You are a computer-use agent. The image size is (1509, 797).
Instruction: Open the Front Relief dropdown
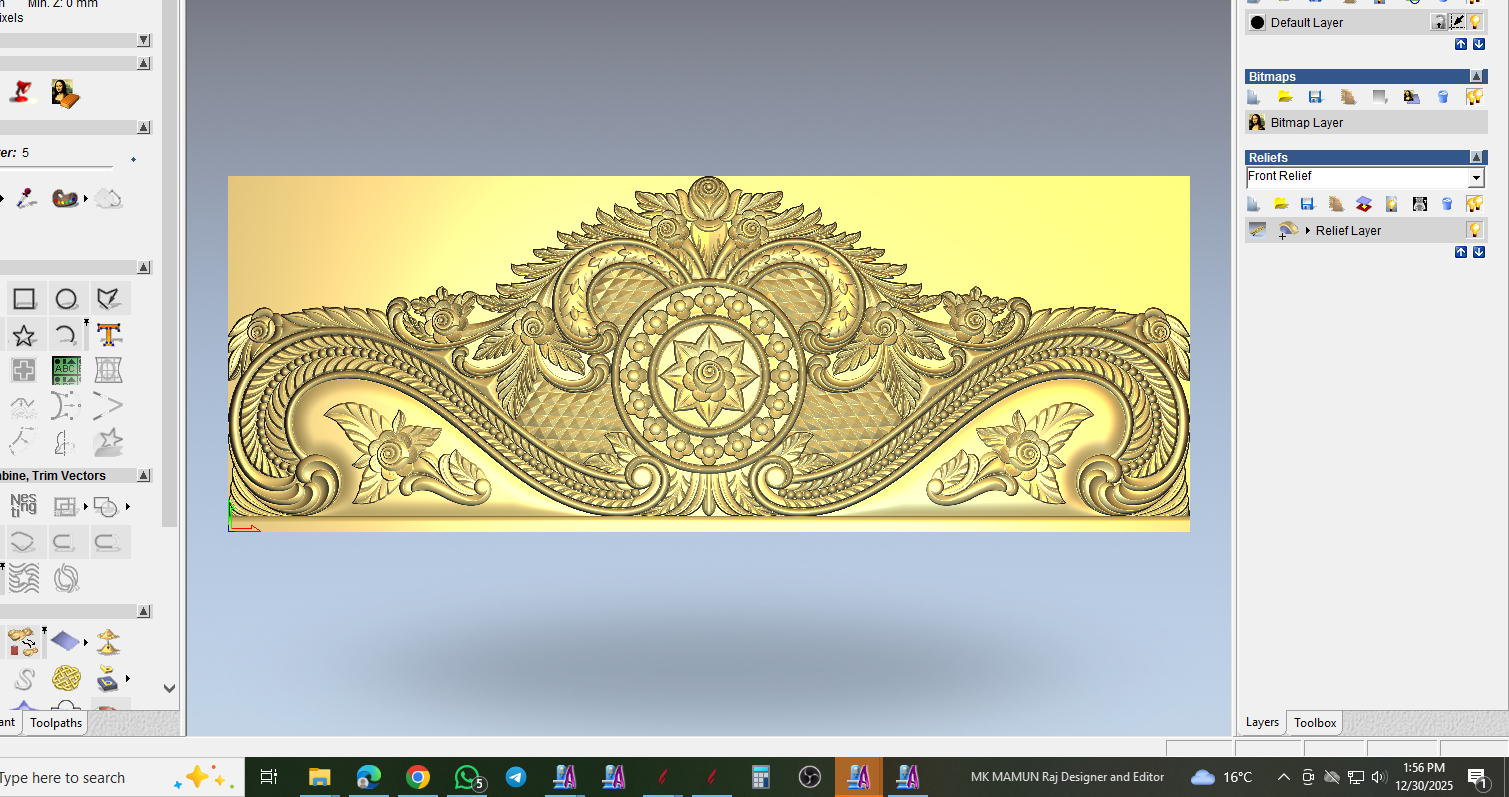click(x=1476, y=177)
